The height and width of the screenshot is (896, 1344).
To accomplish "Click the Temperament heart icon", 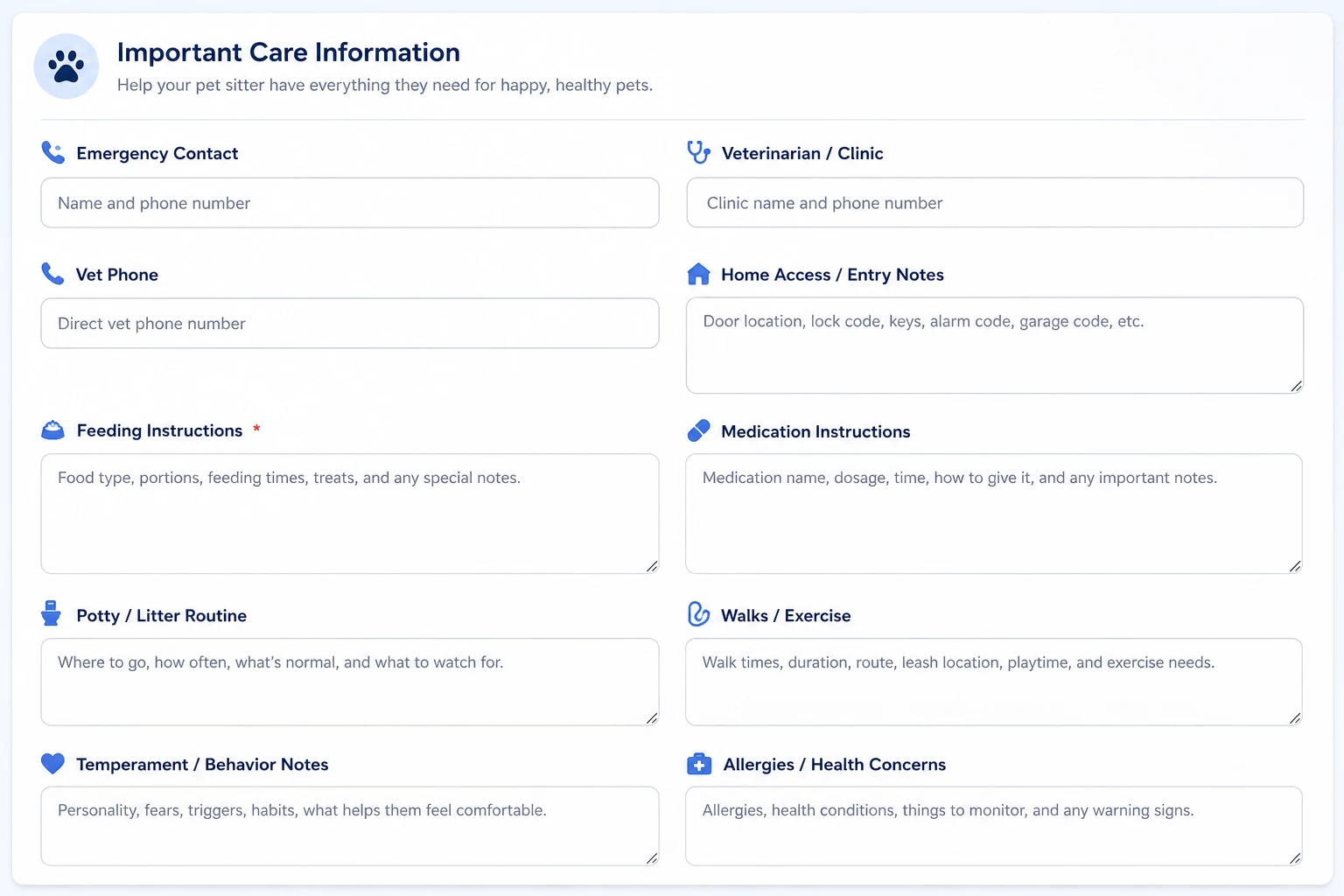I will [x=52, y=764].
